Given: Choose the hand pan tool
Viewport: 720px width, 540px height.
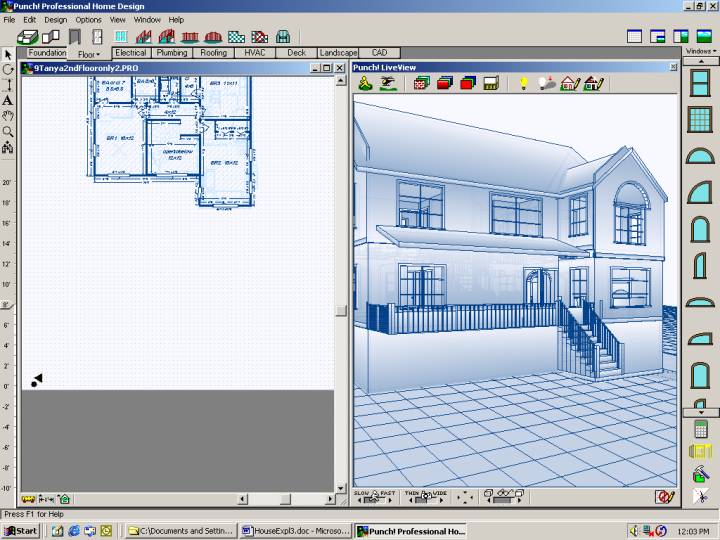Looking at the screenshot, I should 7,116.
